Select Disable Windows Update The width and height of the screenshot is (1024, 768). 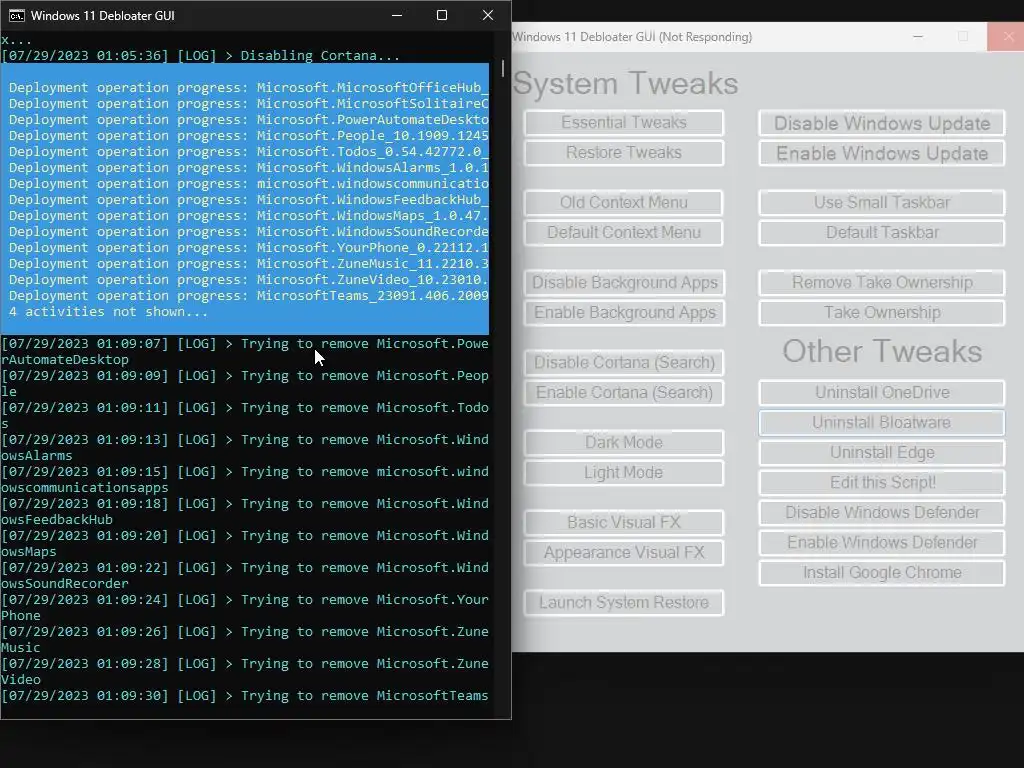click(882, 123)
